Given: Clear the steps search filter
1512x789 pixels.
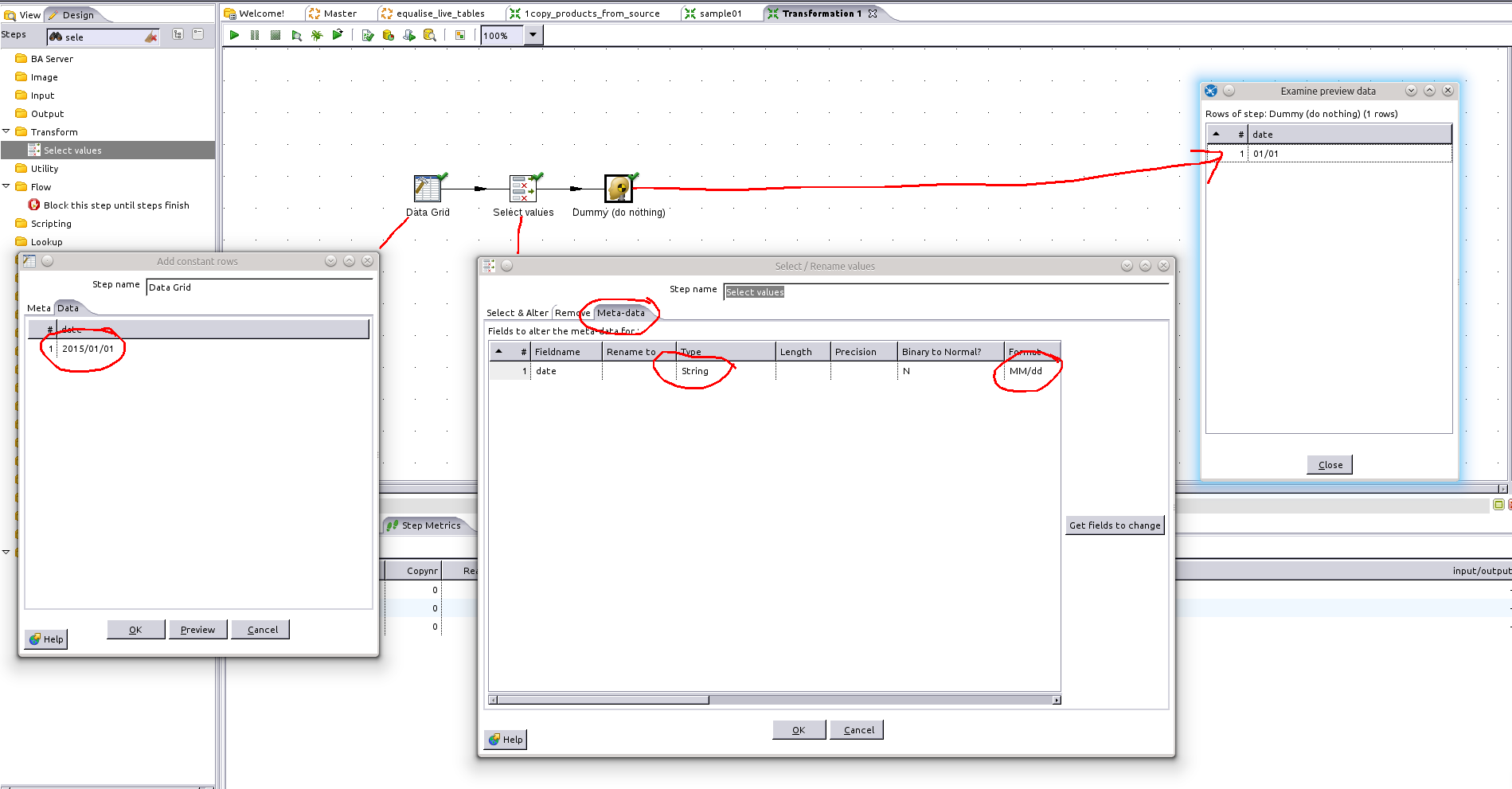Looking at the screenshot, I should [151, 37].
